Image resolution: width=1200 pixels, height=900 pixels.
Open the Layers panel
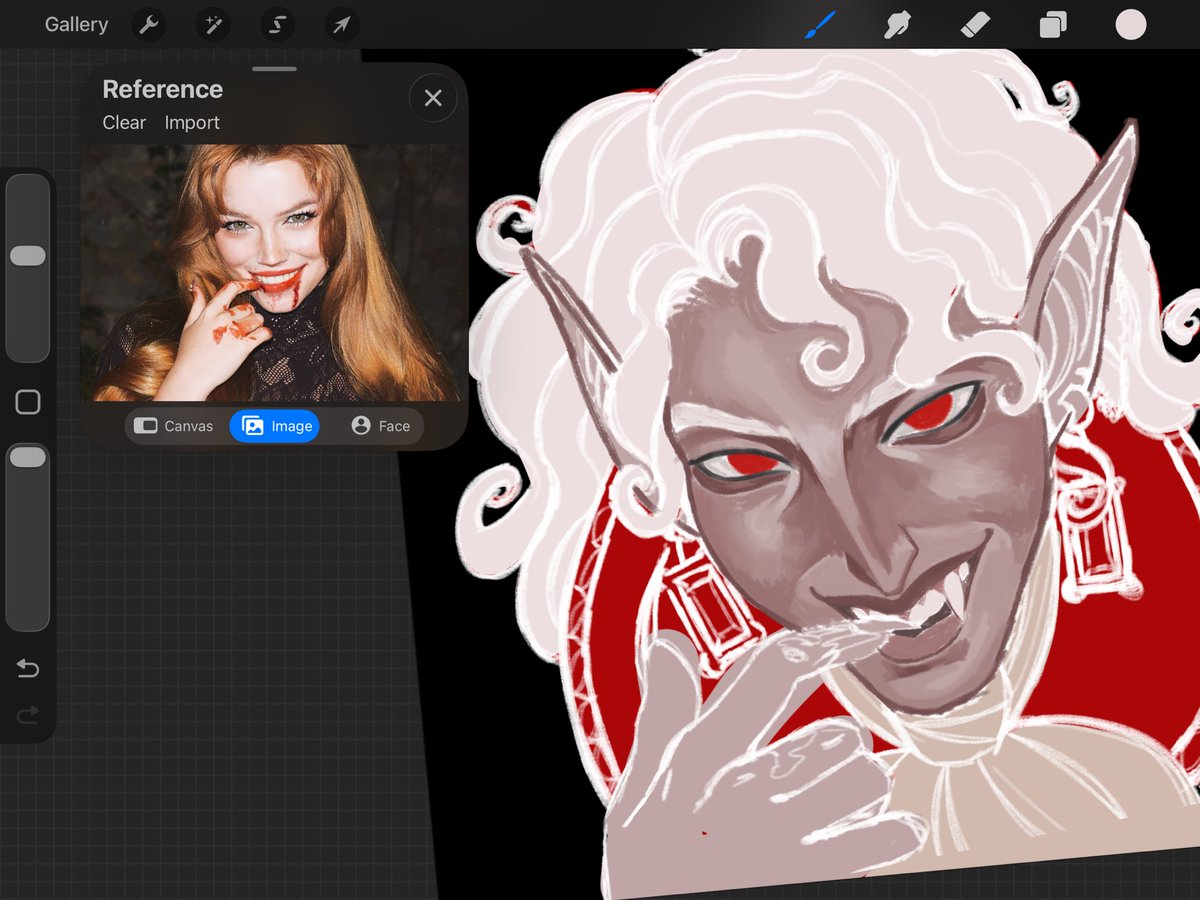pos(1053,25)
